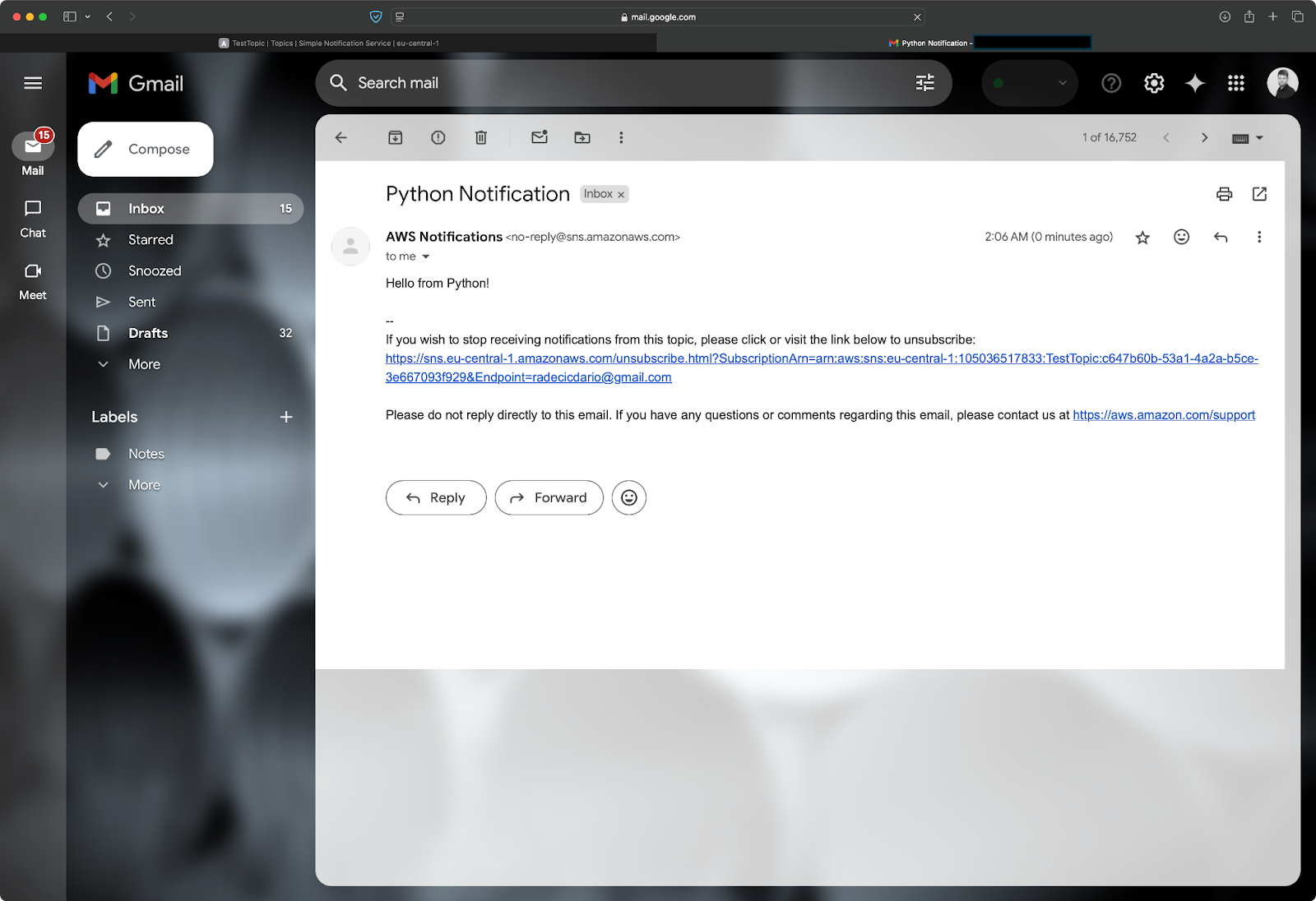Stop loading with the address bar X
The height and width of the screenshot is (901, 1316).
coord(917,16)
